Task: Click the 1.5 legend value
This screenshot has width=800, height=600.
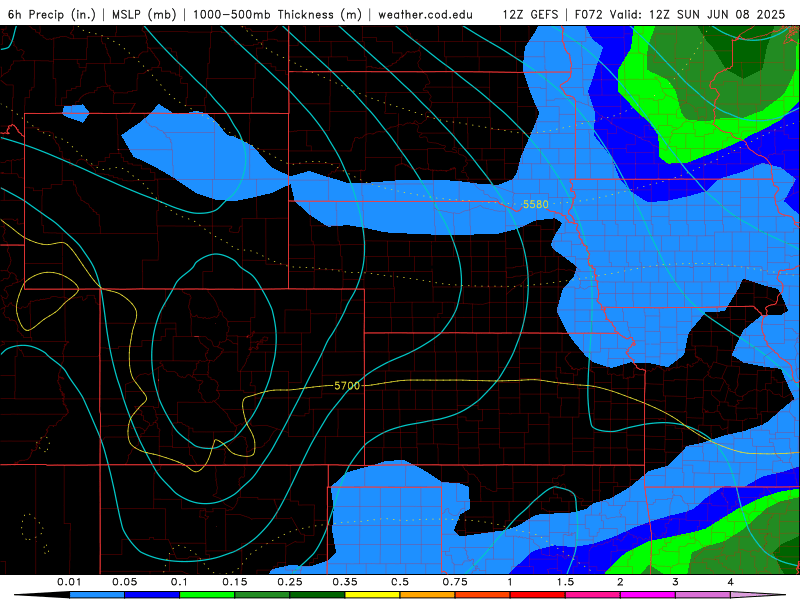Action: pos(565,582)
